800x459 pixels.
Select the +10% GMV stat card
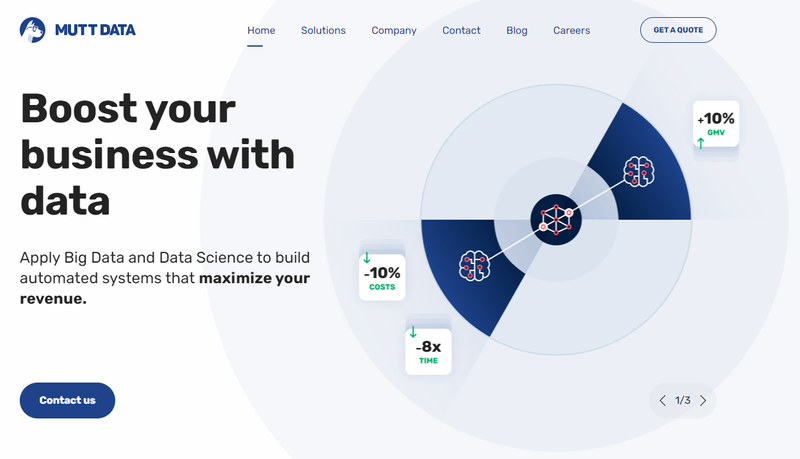[x=716, y=124]
